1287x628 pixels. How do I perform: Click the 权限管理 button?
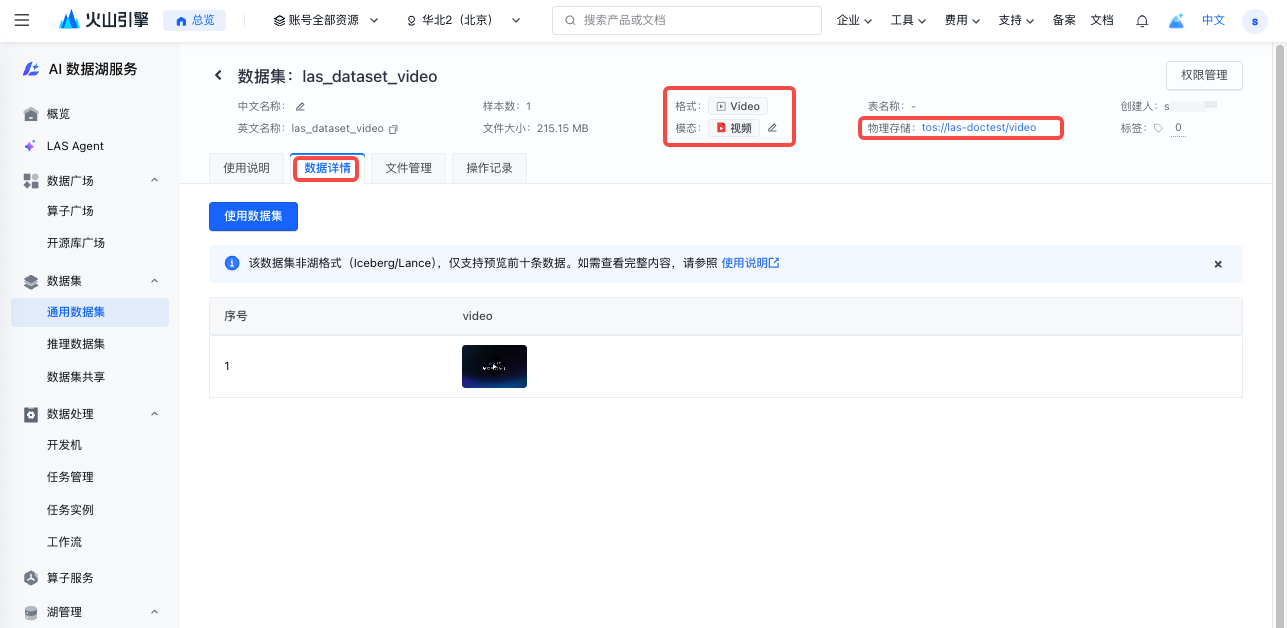point(1204,75)
